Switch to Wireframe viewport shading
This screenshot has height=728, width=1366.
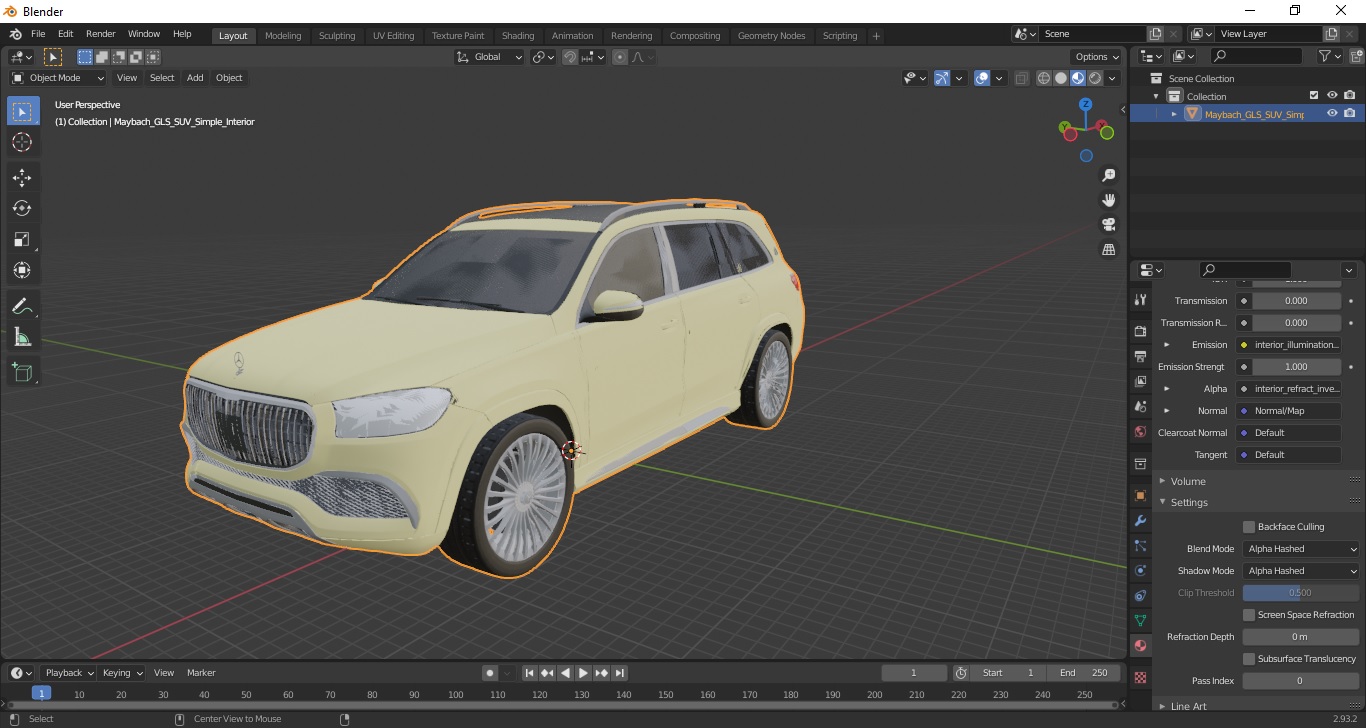tap(1044, 78)
